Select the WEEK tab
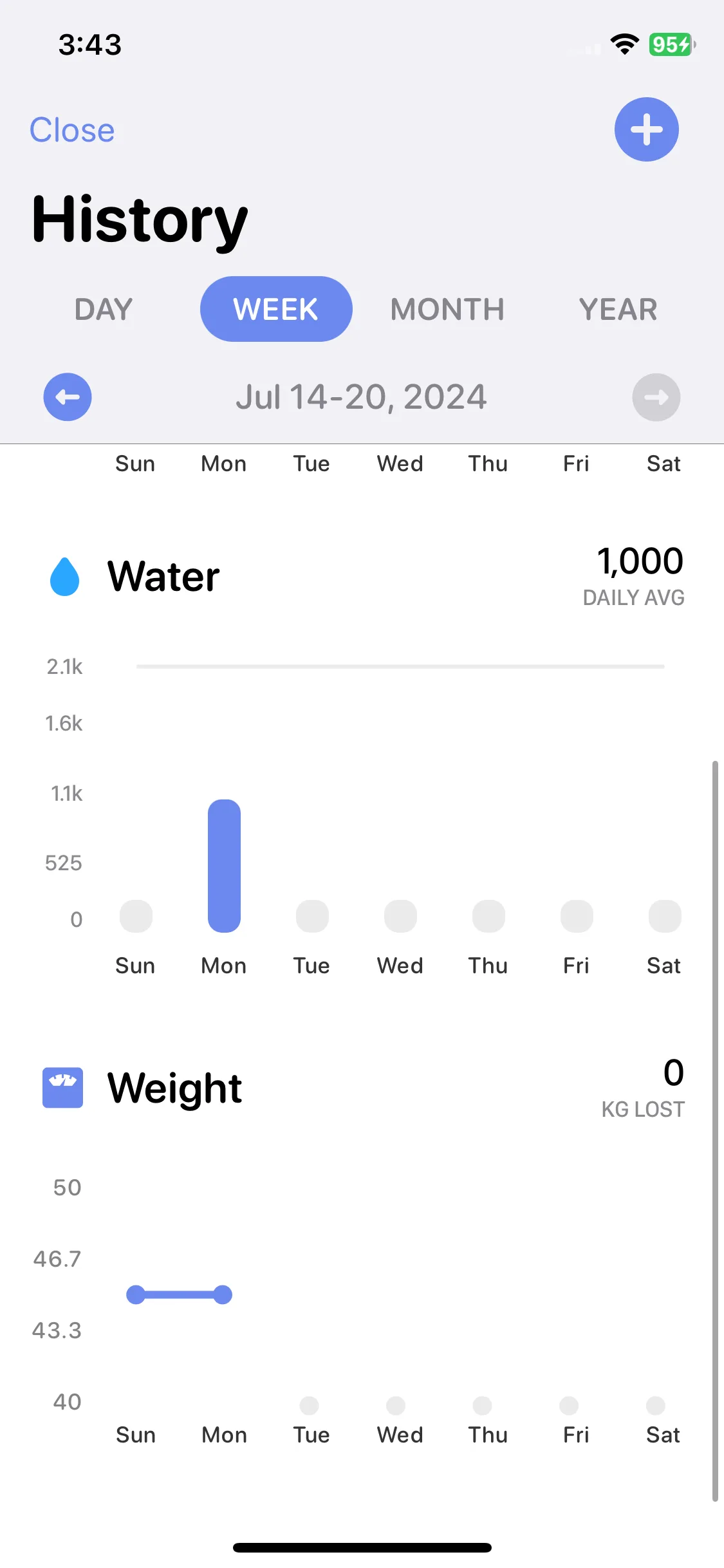 (276, 309)
